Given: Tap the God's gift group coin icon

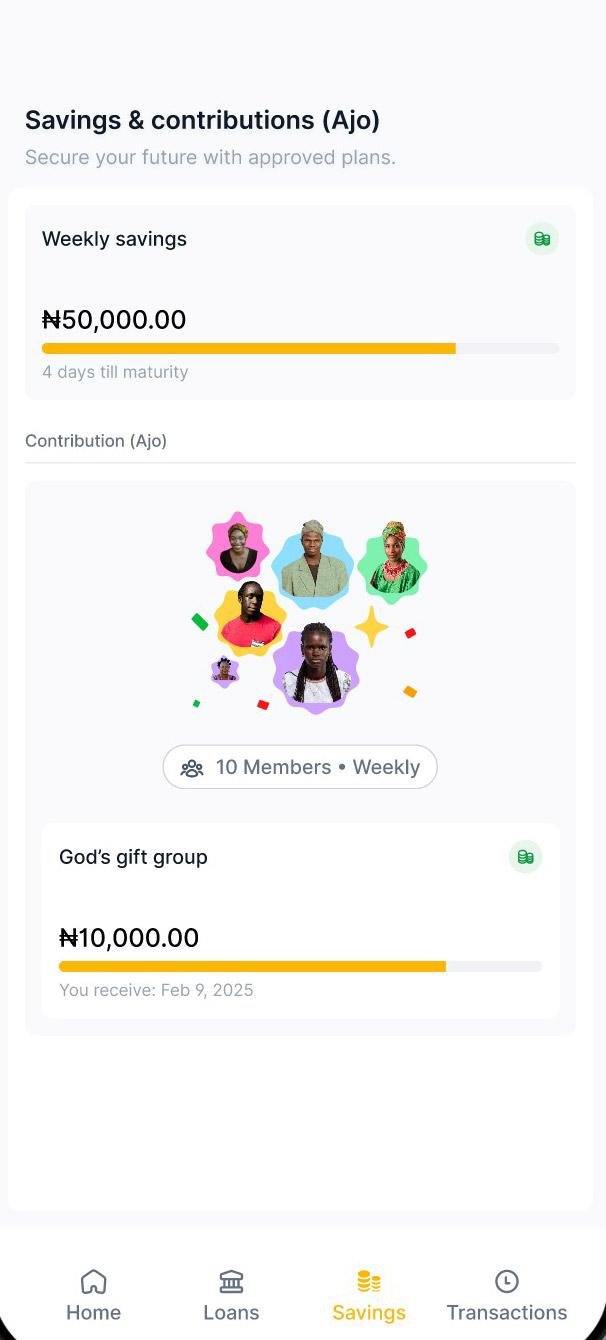Looking at the screenshot, I should [525, 857].
